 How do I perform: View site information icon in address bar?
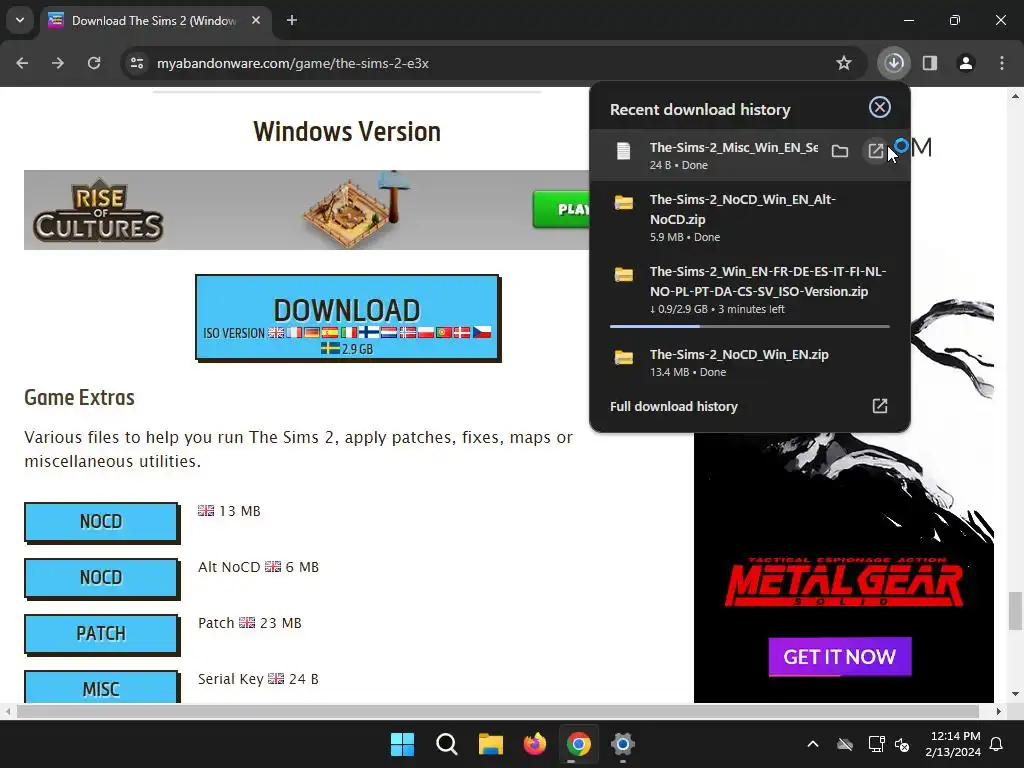137,63
